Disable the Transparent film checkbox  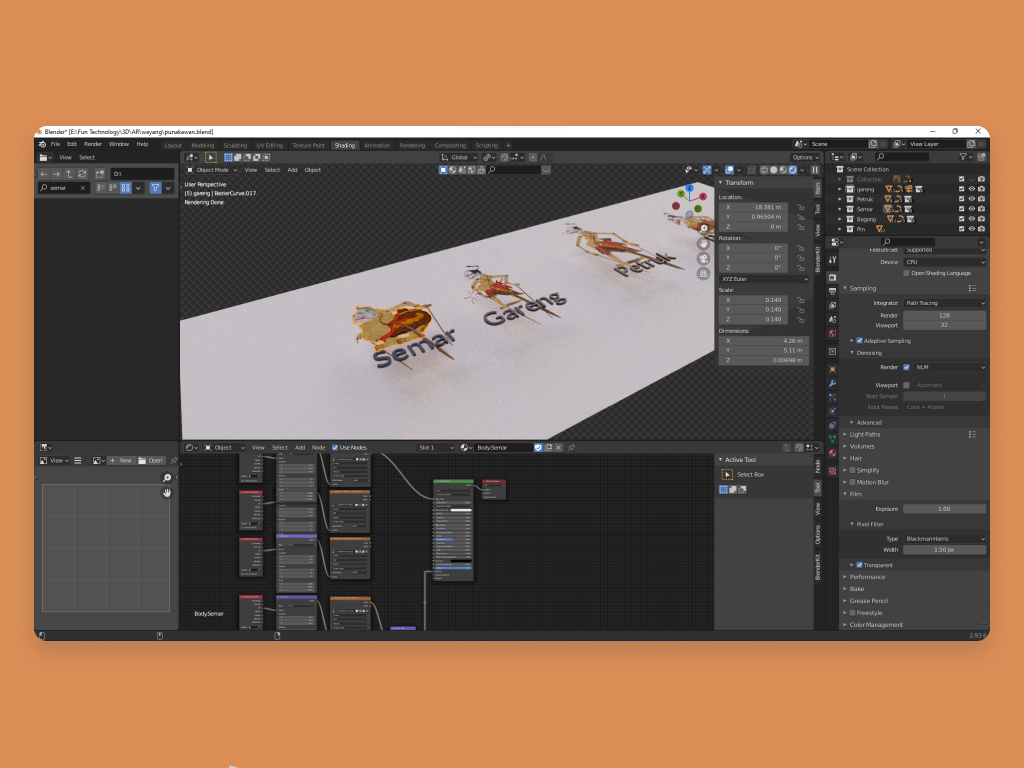(x=859, y=565)
